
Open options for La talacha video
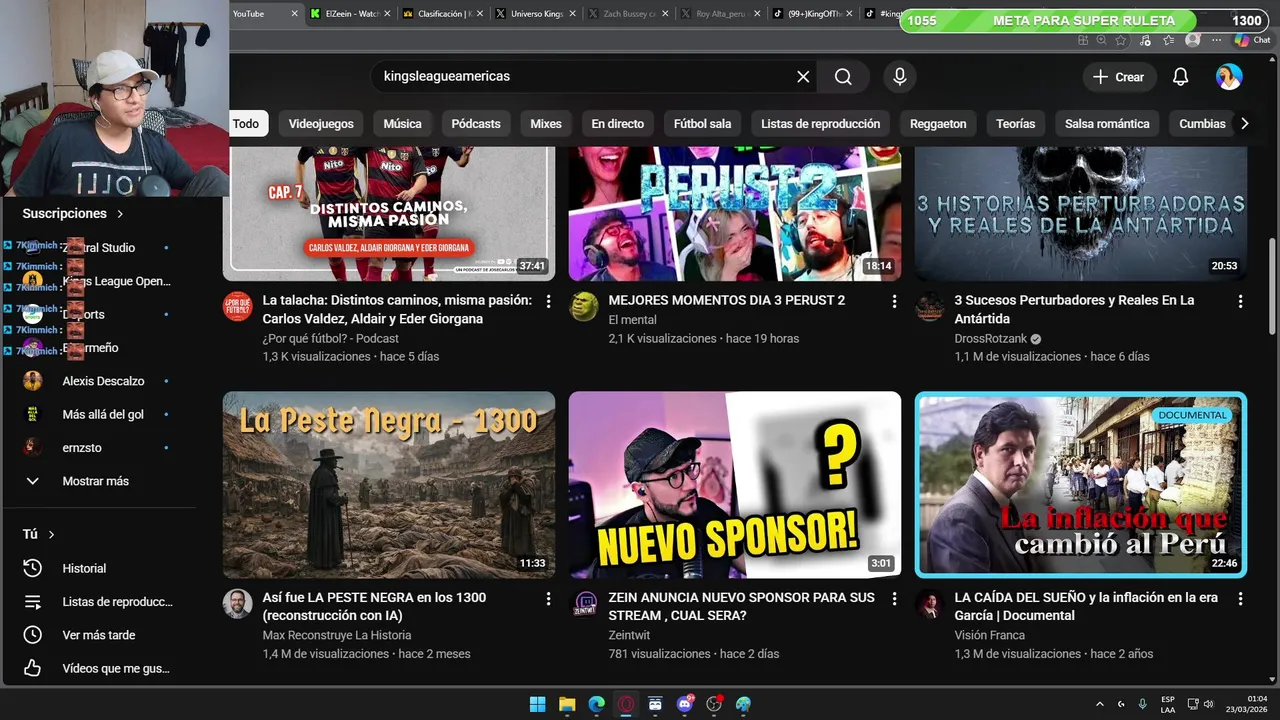tap(548, 301)
